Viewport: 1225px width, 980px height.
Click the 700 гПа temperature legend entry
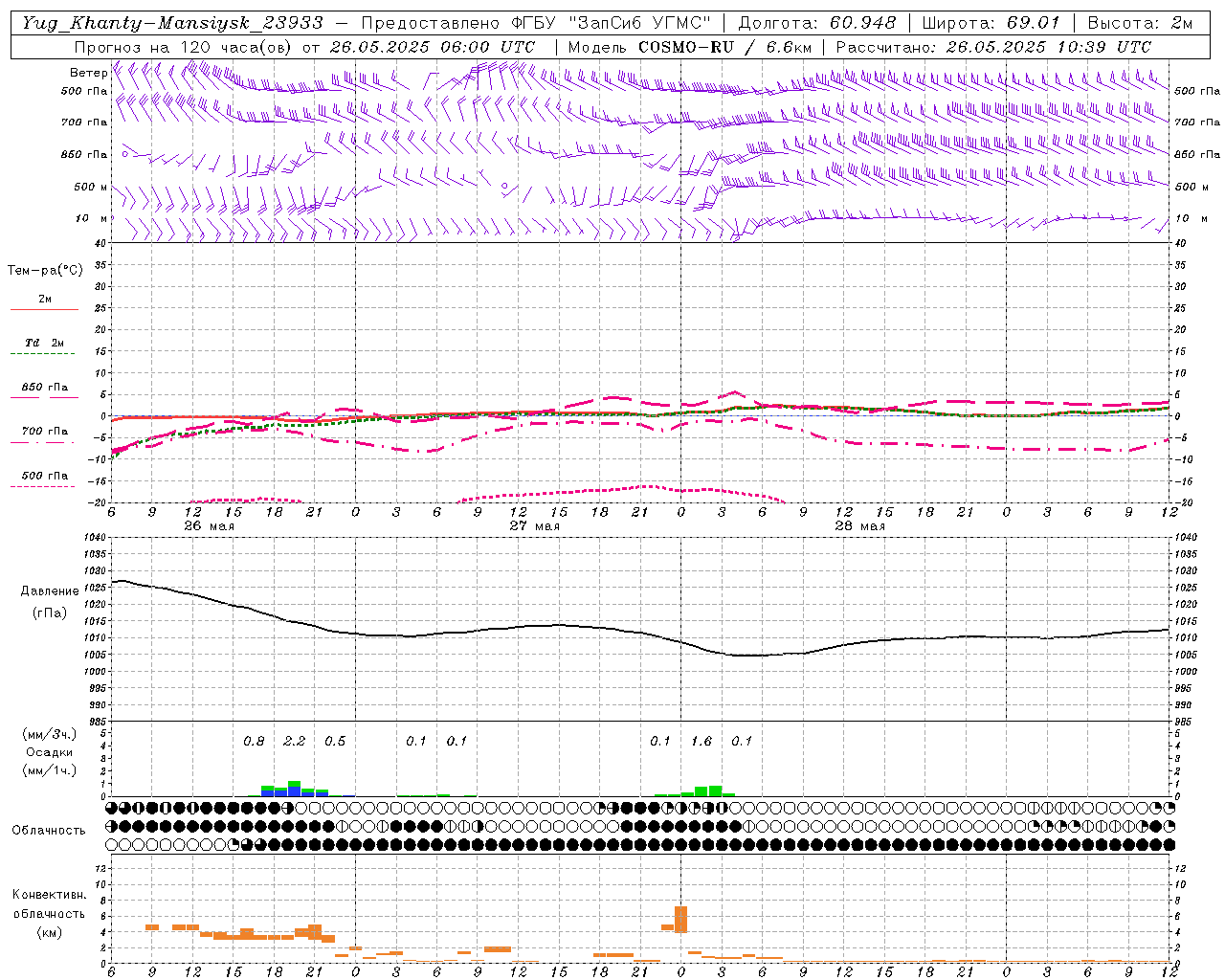coord(45,432)
